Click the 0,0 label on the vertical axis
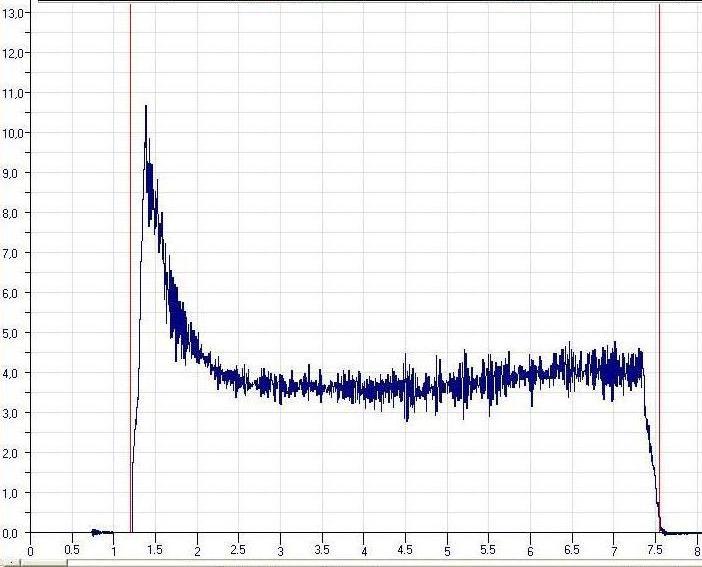The width and height of the screenshot is (702, 567). pyautogui.click(x=12, y=533)
